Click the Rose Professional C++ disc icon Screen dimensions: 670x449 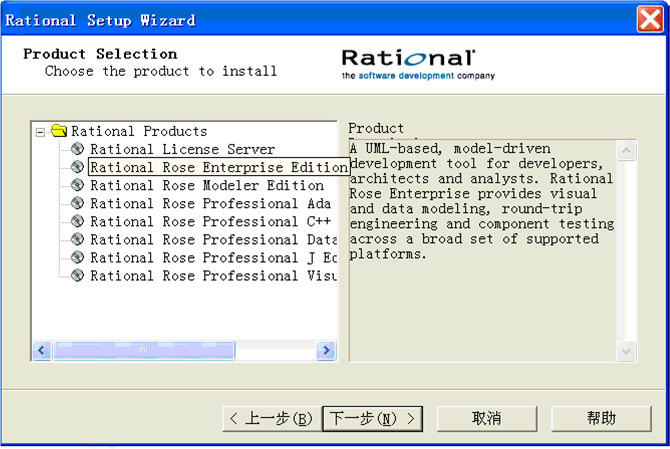click(x=77, y=221)
